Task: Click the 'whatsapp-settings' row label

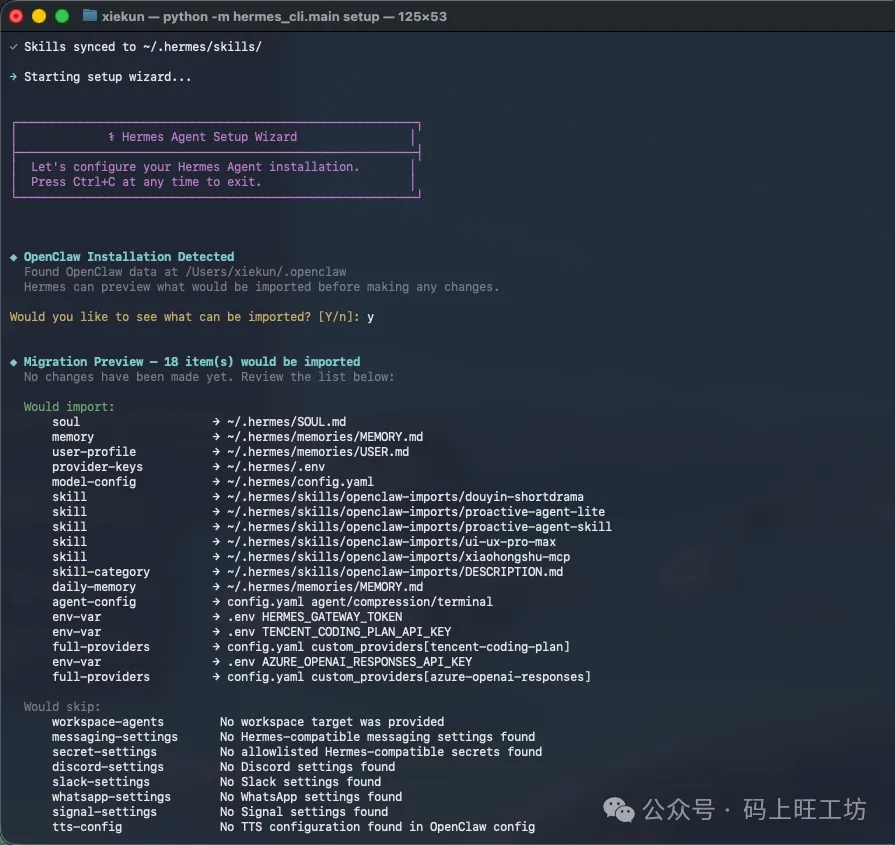Action: [111, 796]
